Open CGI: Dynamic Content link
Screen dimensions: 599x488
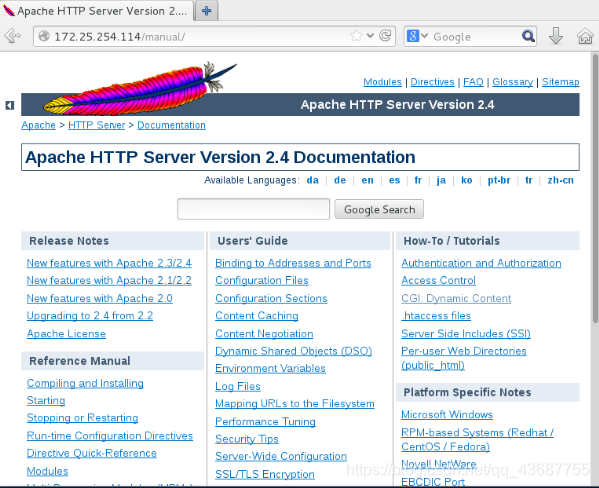[x=456, y=298]
